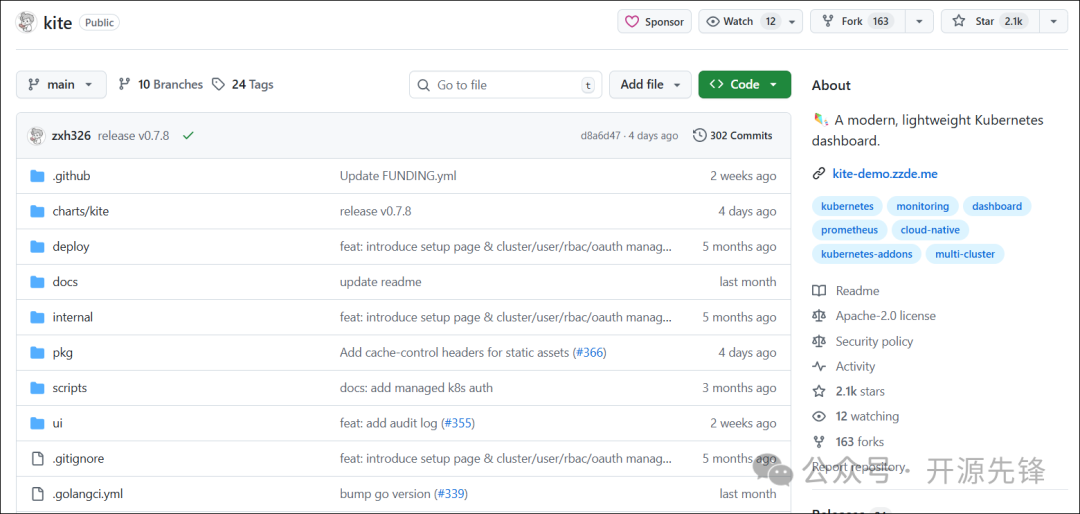Open the docs folder

coord(65,282)
